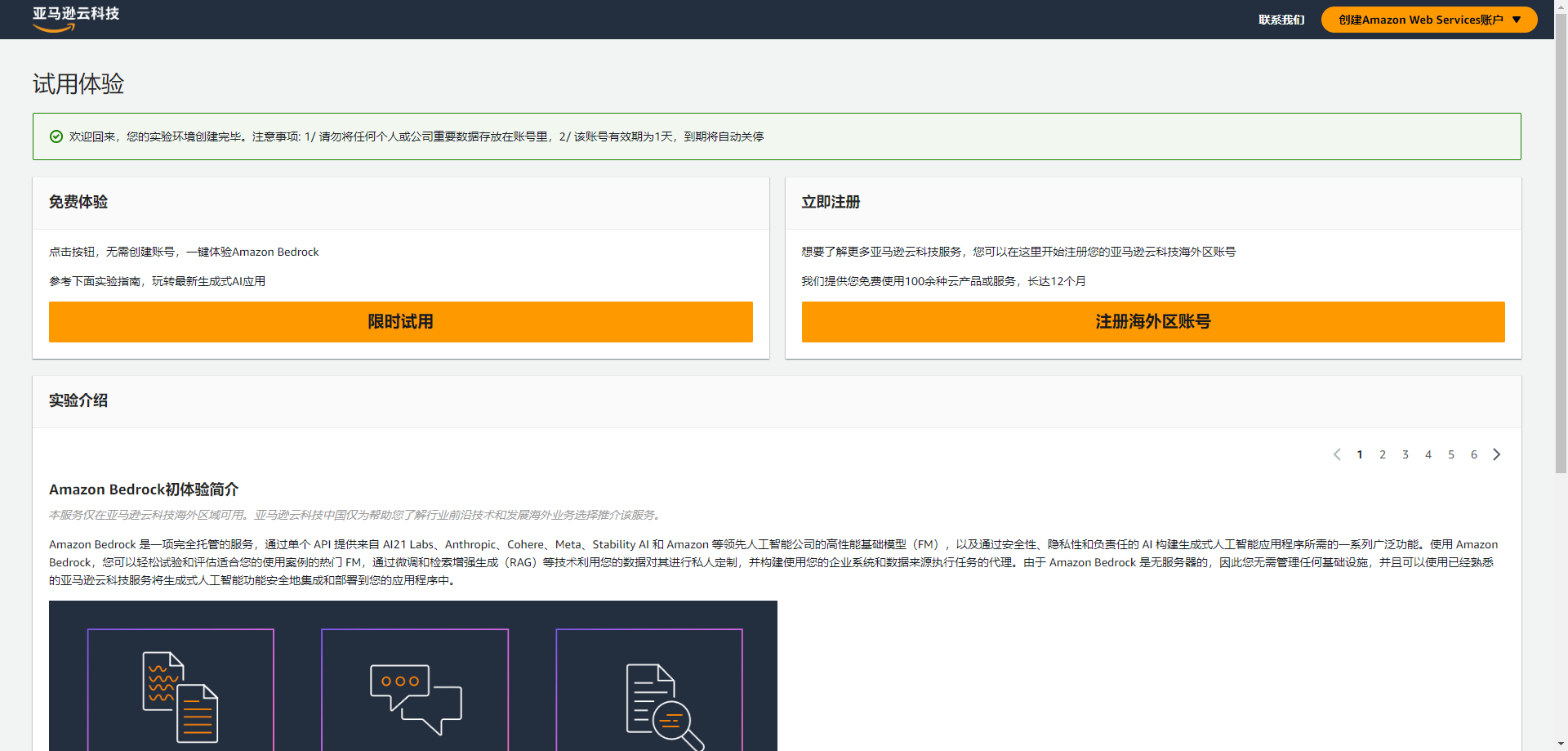Click the scrollbar down arrow

click(1561, 744)
